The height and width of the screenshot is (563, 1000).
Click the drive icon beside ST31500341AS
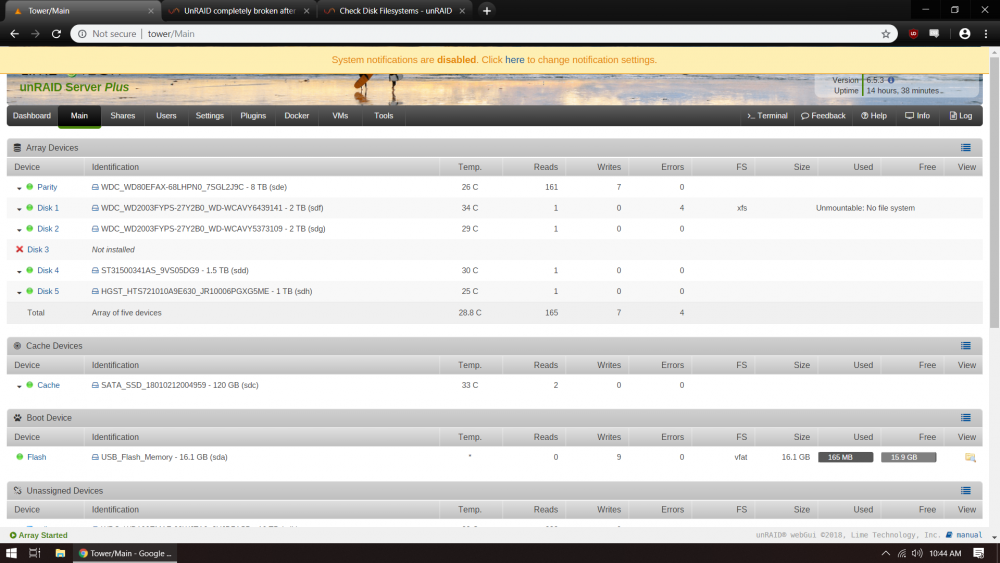click(95, 270)
